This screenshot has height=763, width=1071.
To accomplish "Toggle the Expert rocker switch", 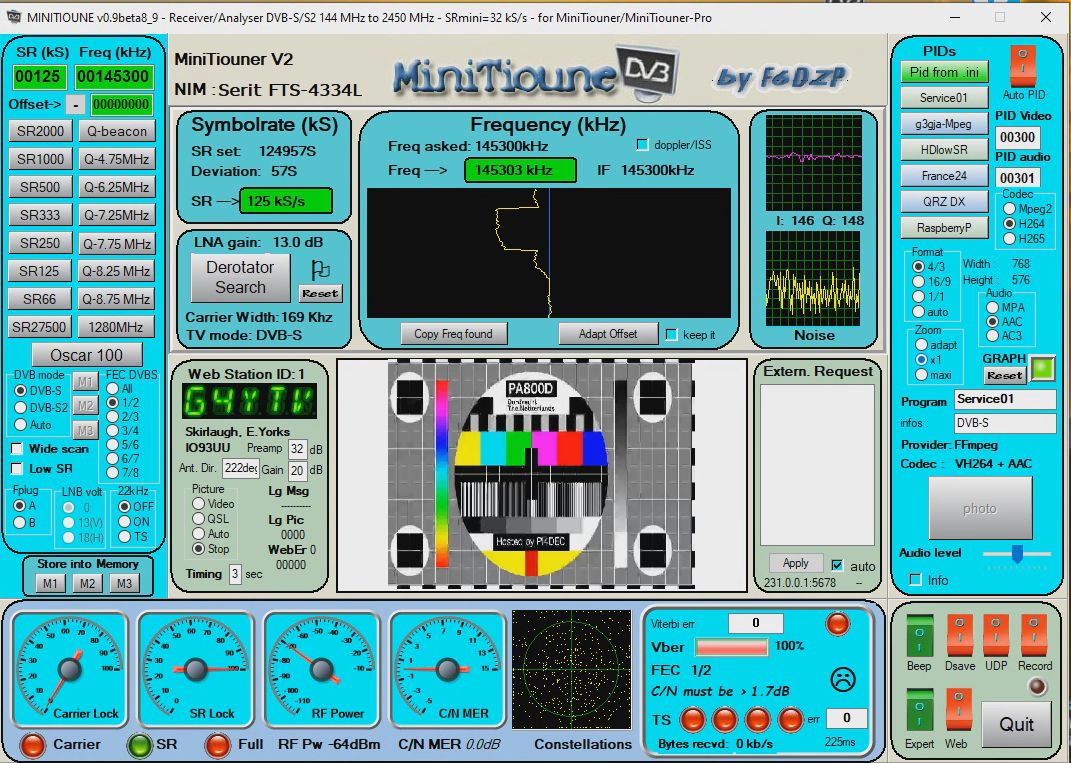I will (x=919, y=711).
